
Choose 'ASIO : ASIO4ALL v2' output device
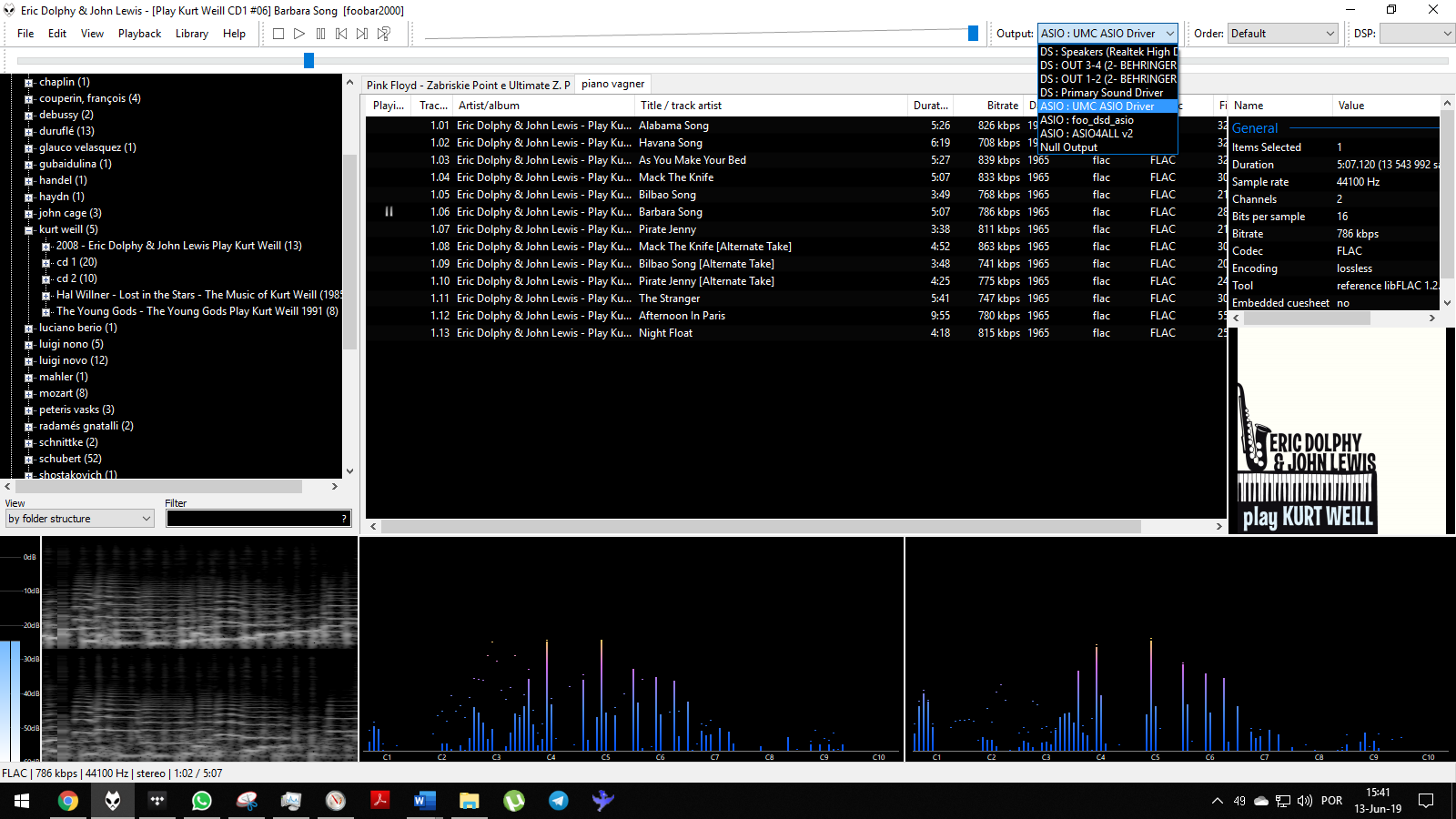pos(1107,134)
